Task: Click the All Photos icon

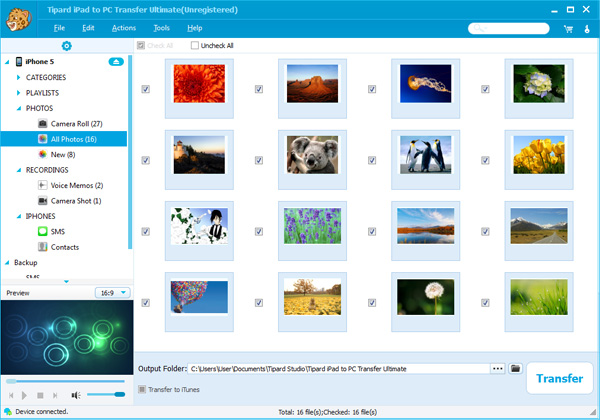Action: [42, 139]
